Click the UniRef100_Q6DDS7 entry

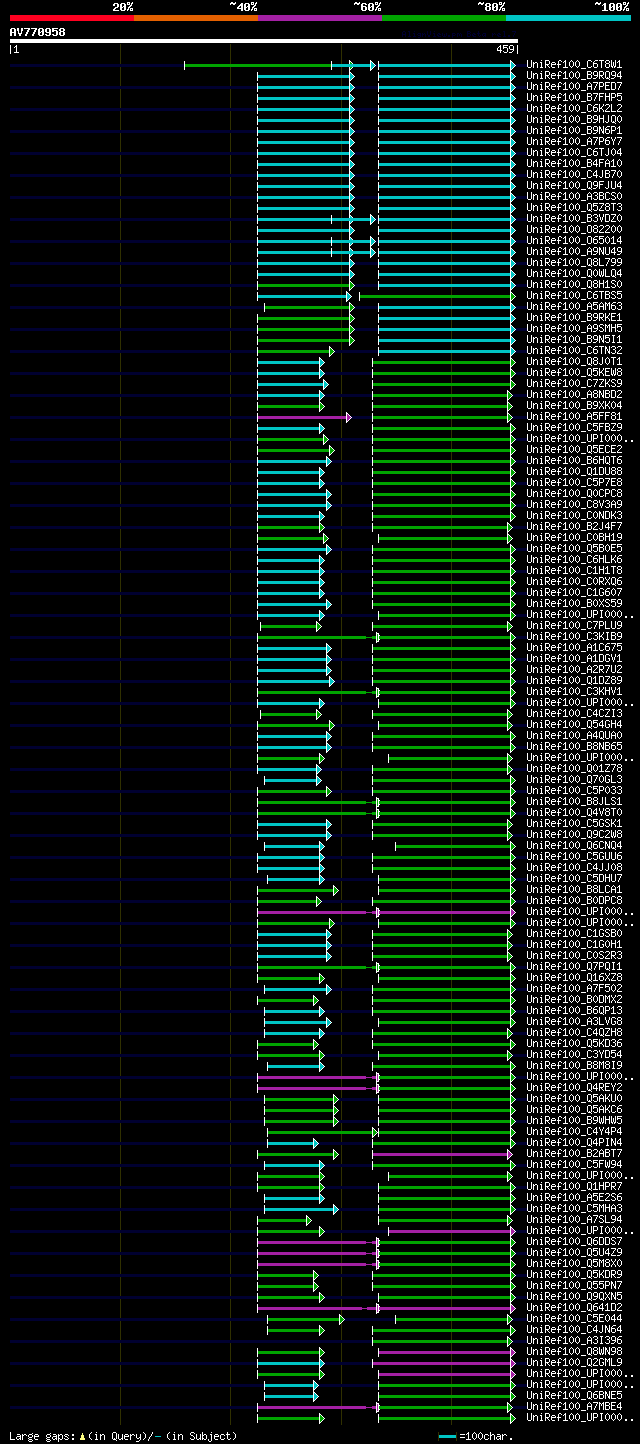[x=574, y=1241]
